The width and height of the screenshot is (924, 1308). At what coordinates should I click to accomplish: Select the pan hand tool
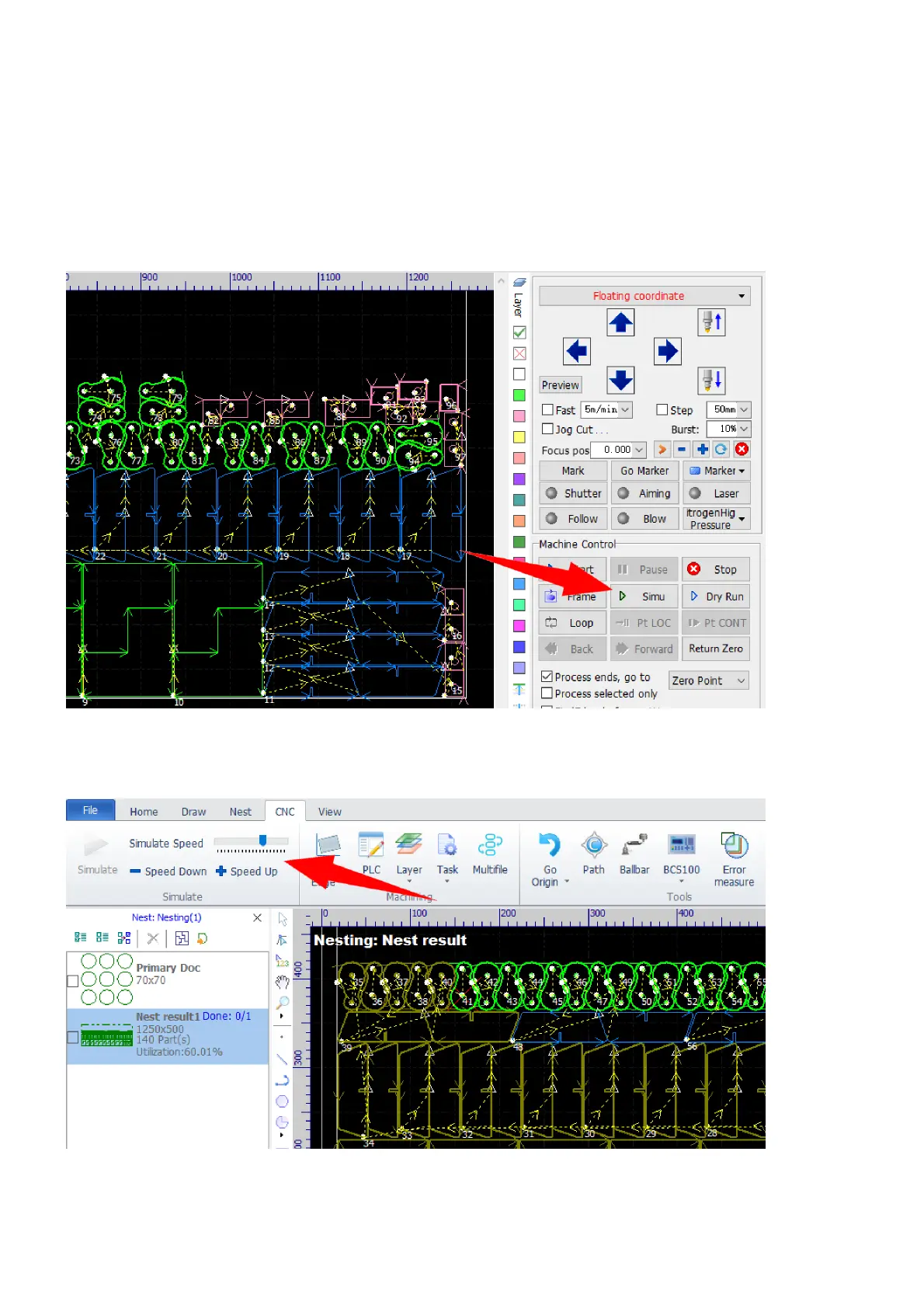(283, 982)
